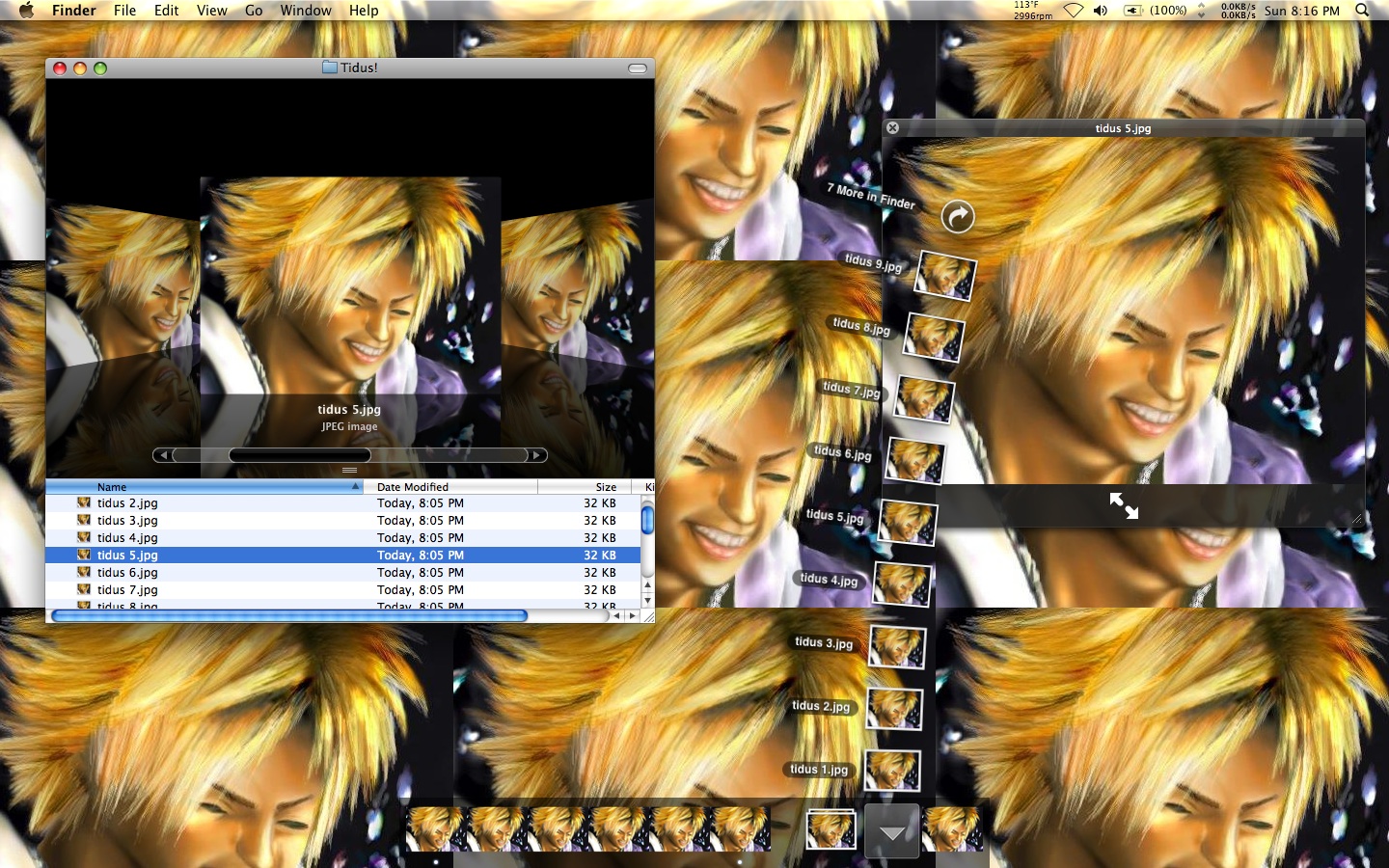Open the Finder application menu
Screen dimensions: 1389x868
[74, 11]
